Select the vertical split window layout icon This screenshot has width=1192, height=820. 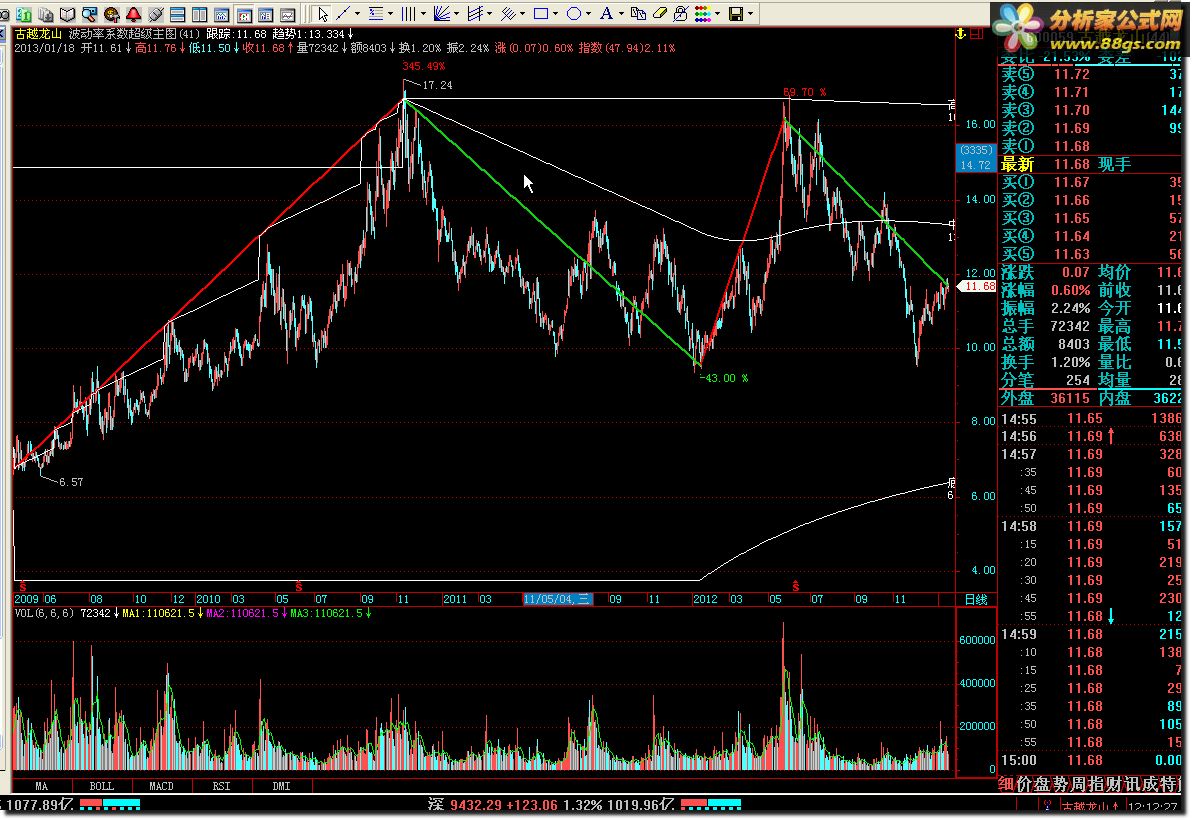click(200, 14)
